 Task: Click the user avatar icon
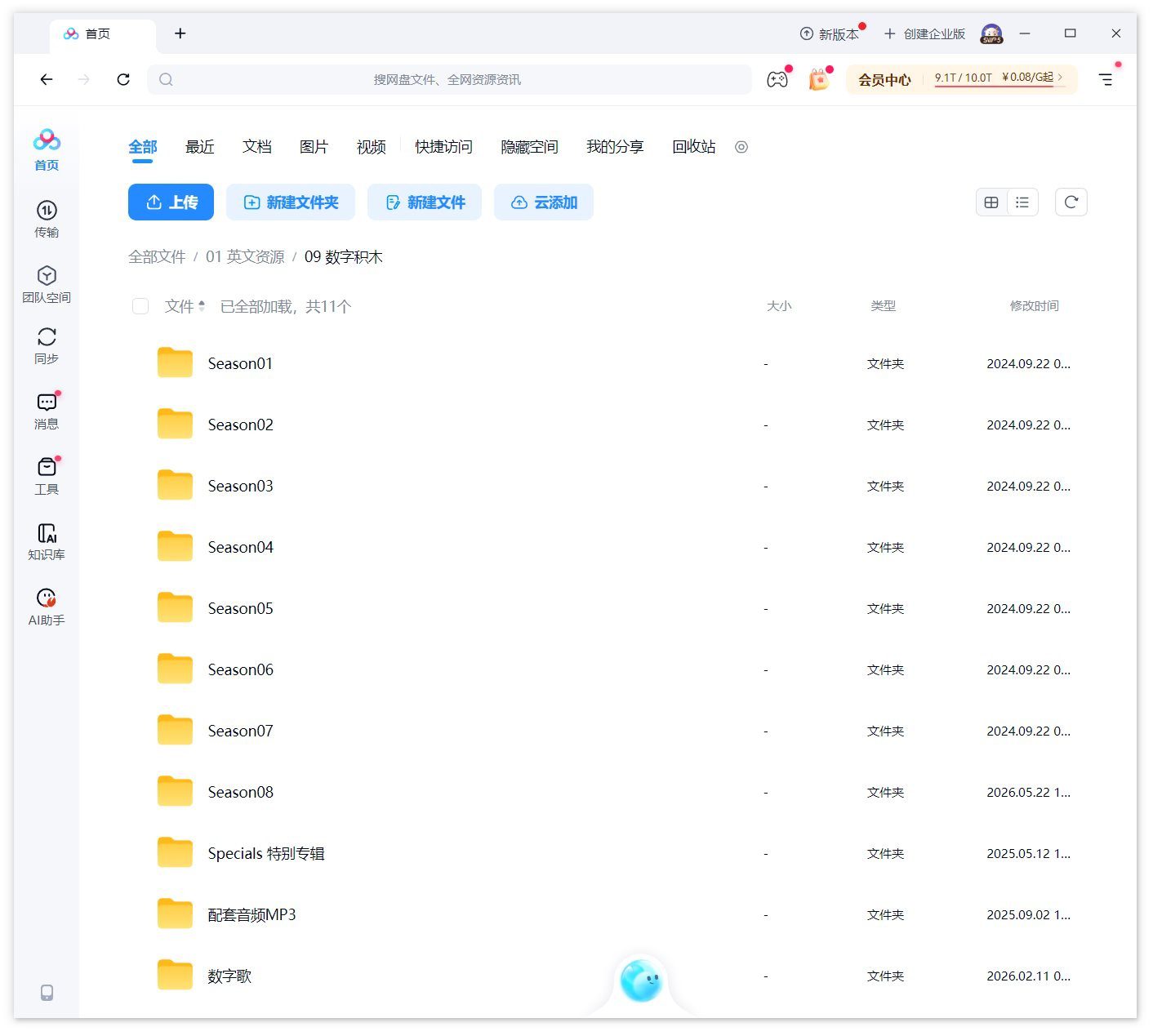coord(991,33)
